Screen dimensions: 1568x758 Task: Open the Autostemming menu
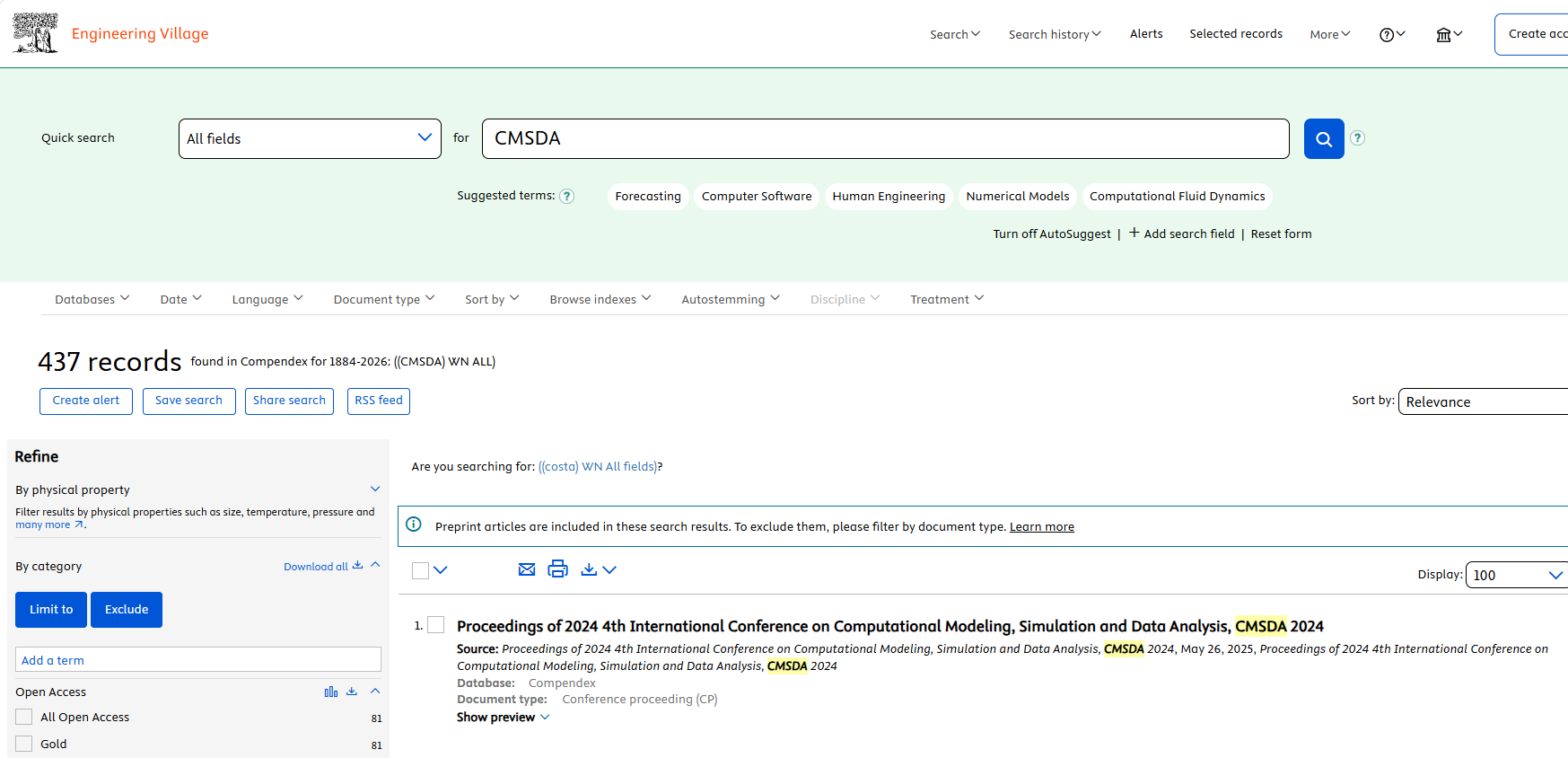pyautogui.click(x=731, y=299)
